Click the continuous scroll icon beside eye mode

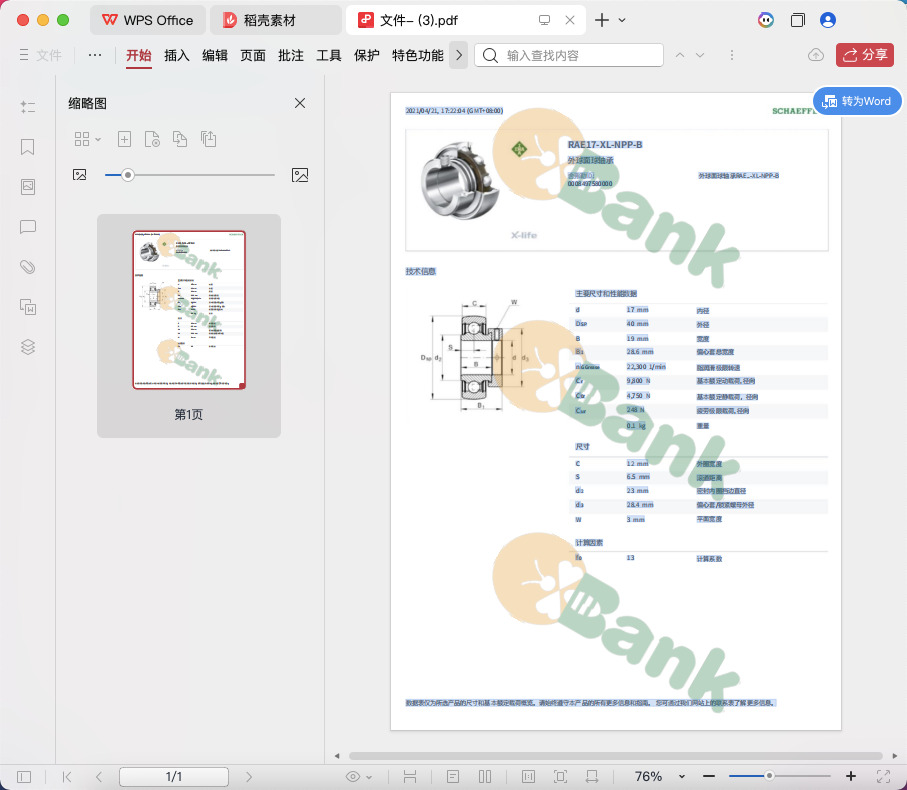click(410, 777)
